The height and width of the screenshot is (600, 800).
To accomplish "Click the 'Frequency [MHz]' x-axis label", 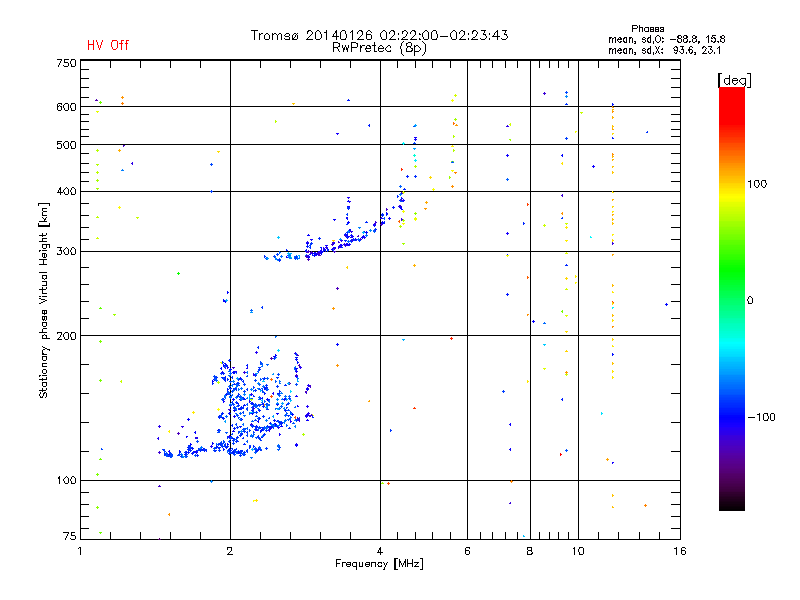I will click(x=379, y=564).
